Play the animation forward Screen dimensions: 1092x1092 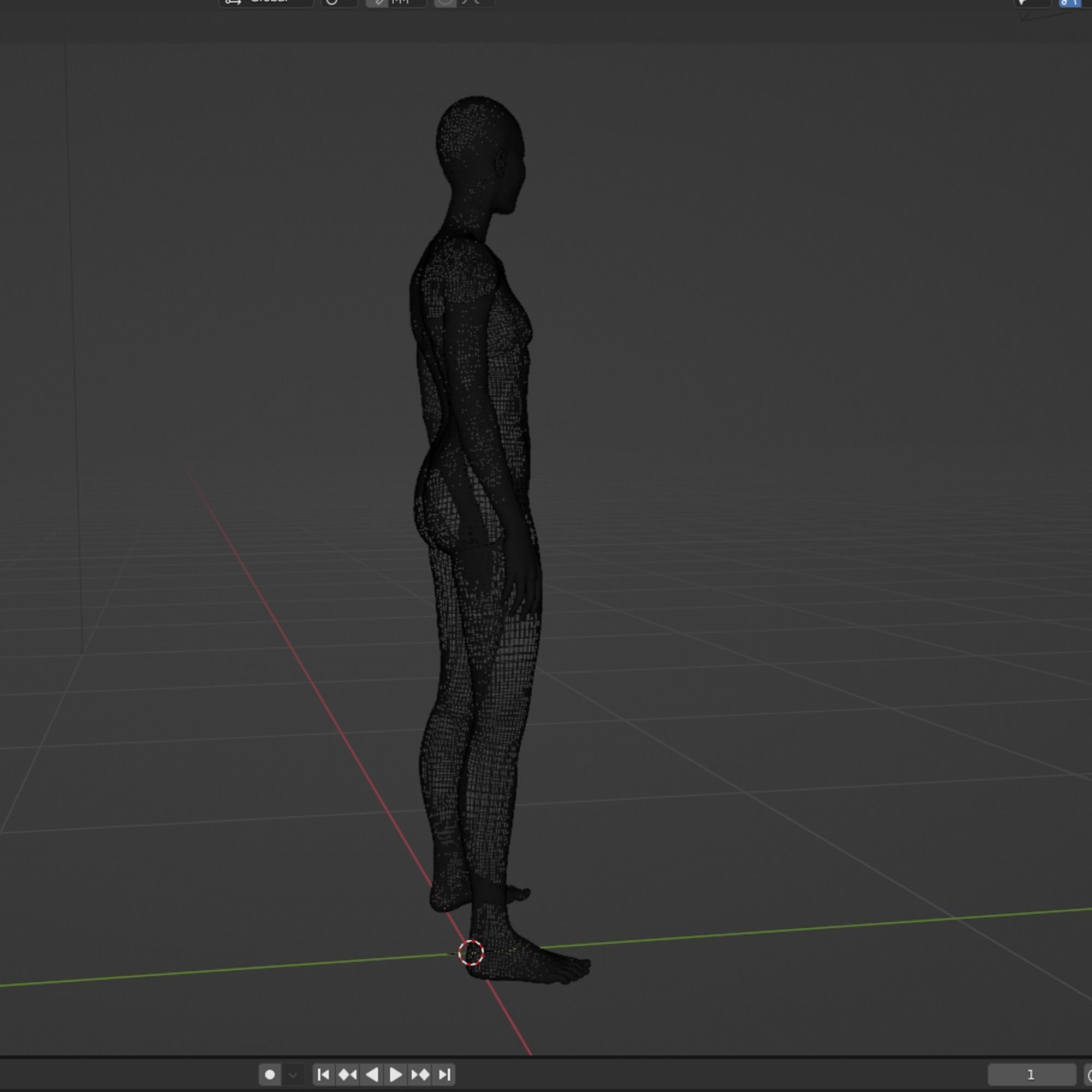[x=396, y=1075]
